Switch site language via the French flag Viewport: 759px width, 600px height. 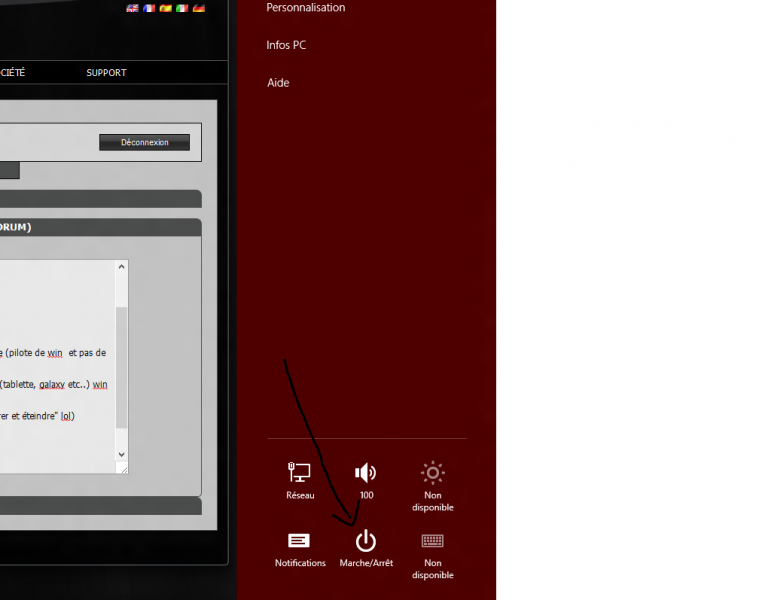coord(149,8)
